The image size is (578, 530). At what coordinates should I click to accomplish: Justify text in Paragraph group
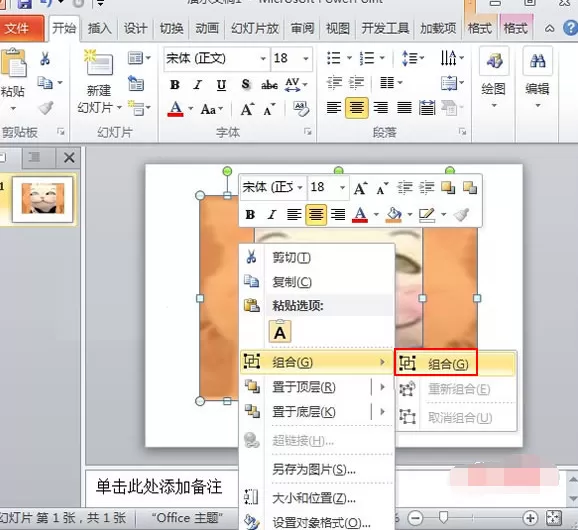(x=404, y=108)
